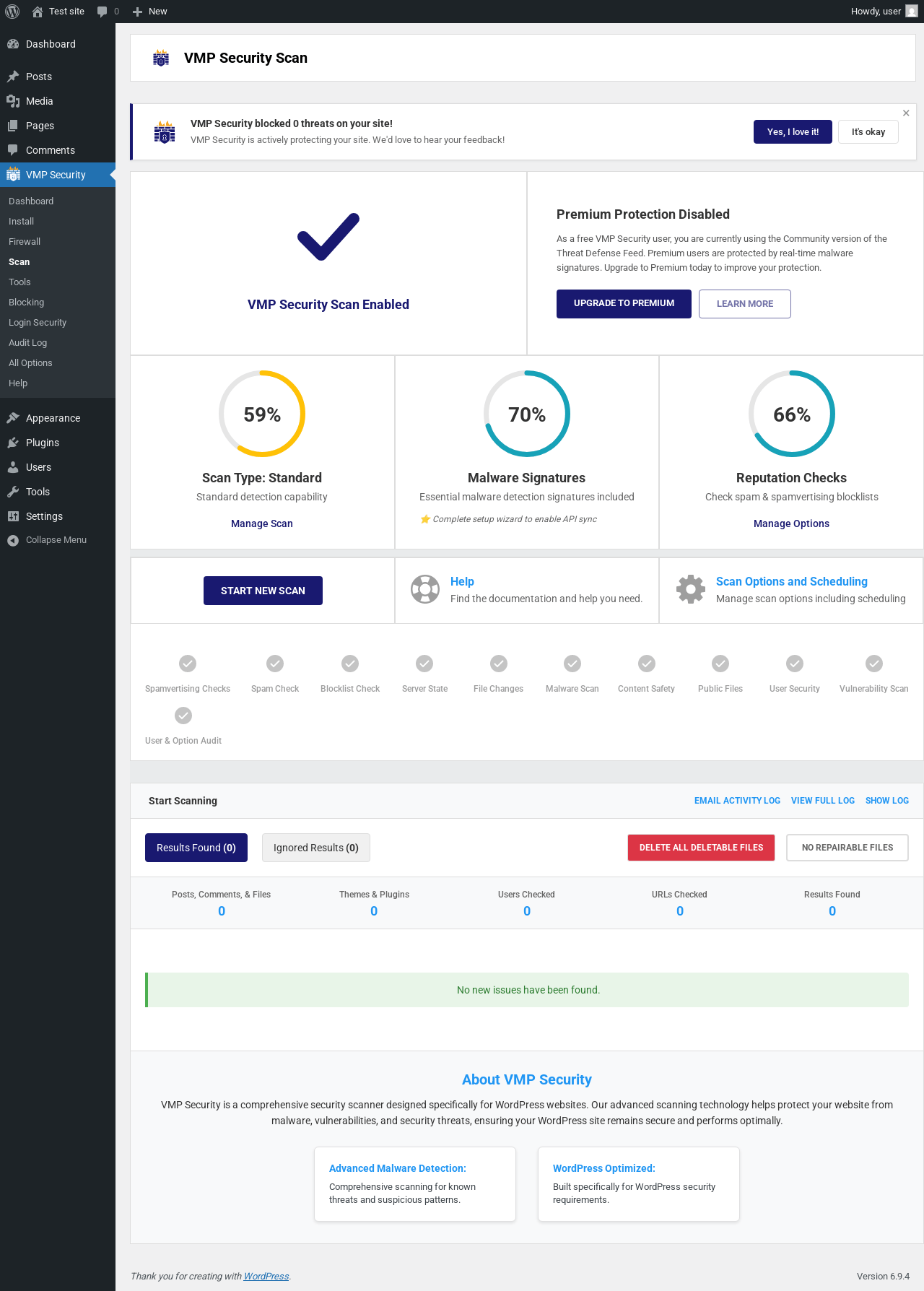The height and width of the screenshot is (1291, 924).
Task: Switch to the Ignored Results (0) tab
Action: 316,848
